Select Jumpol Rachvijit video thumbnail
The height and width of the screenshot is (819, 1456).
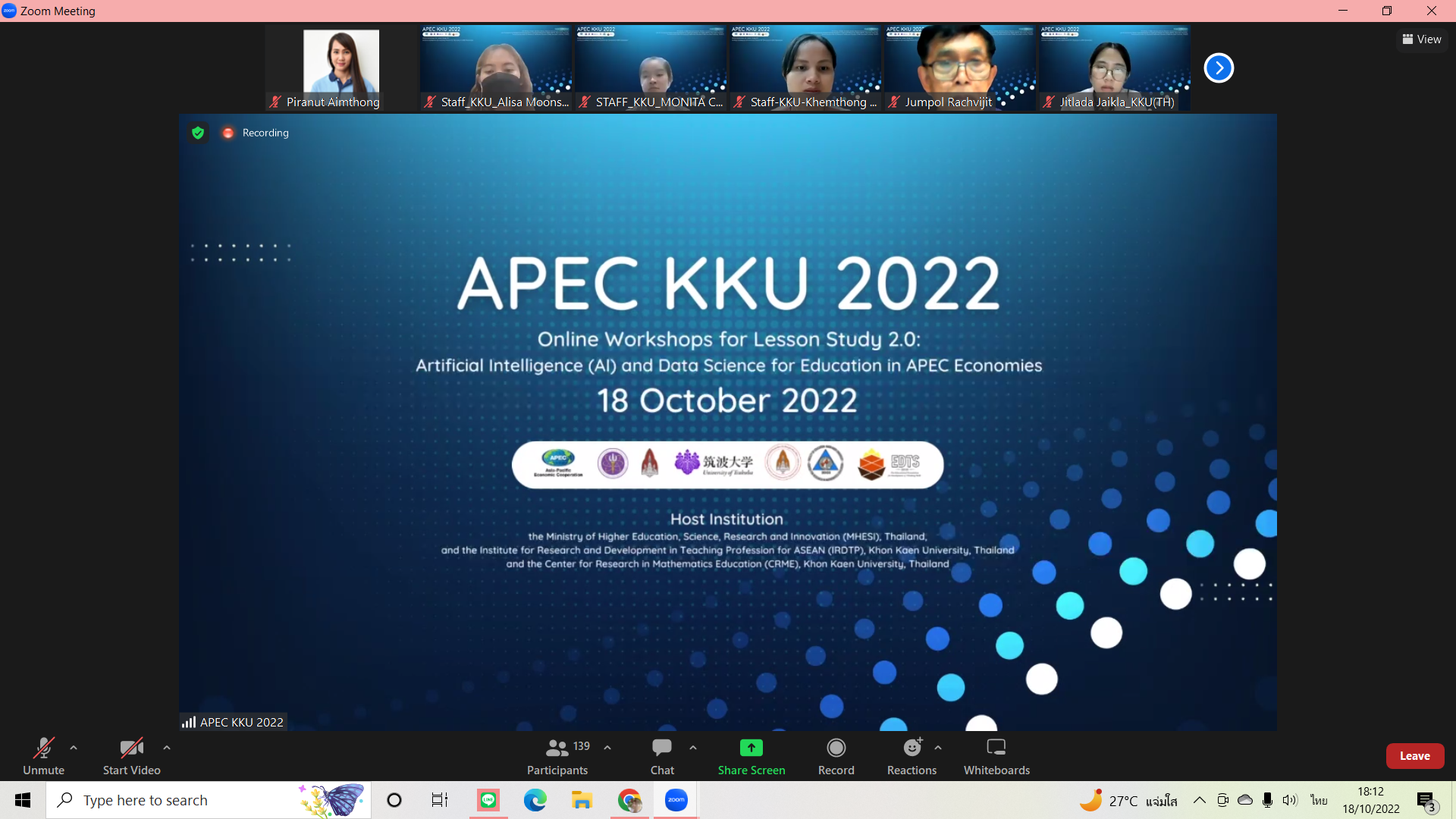pyautogui.click(x=959, y=68)
